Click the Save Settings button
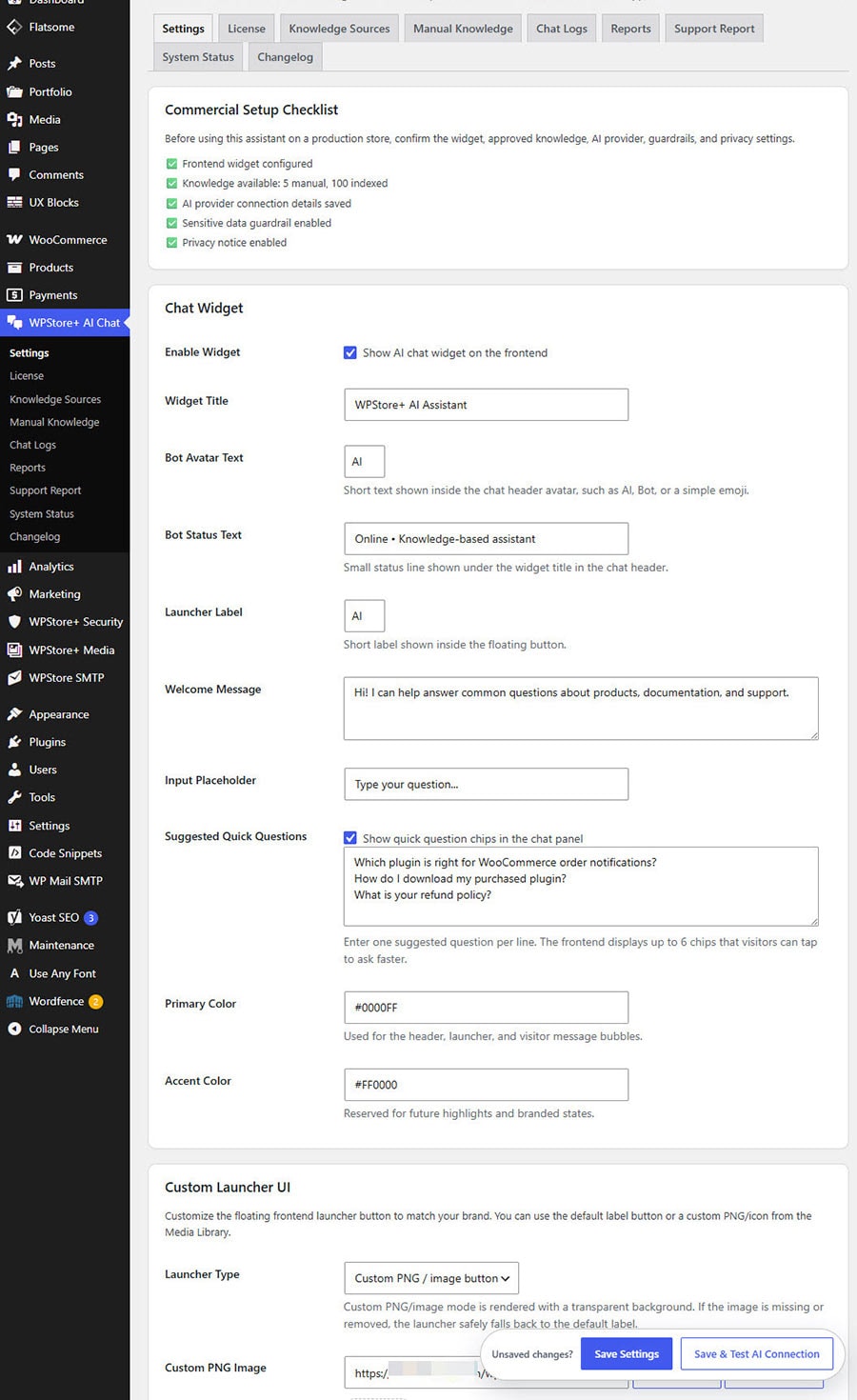This screenshot has width=857, height=1400. click(627, 1354)
